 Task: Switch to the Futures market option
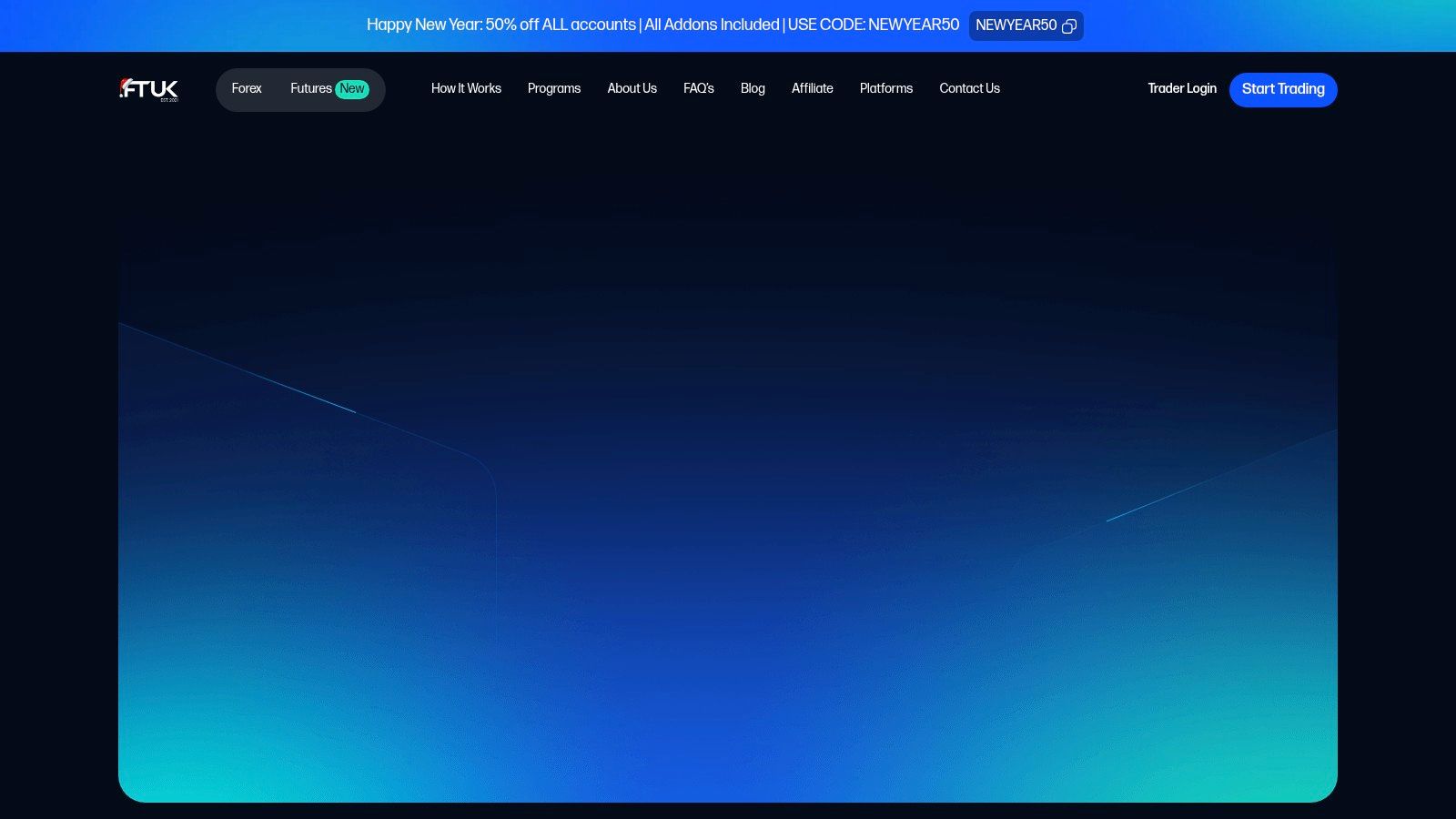309,88
